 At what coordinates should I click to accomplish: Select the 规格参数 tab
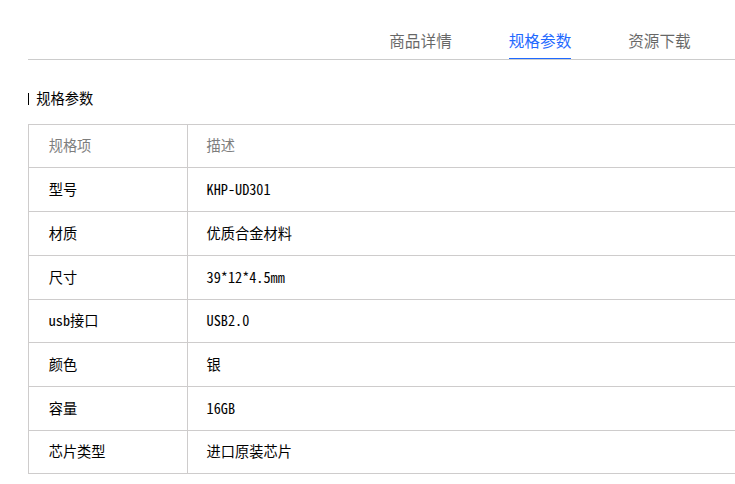coord(540,41)
